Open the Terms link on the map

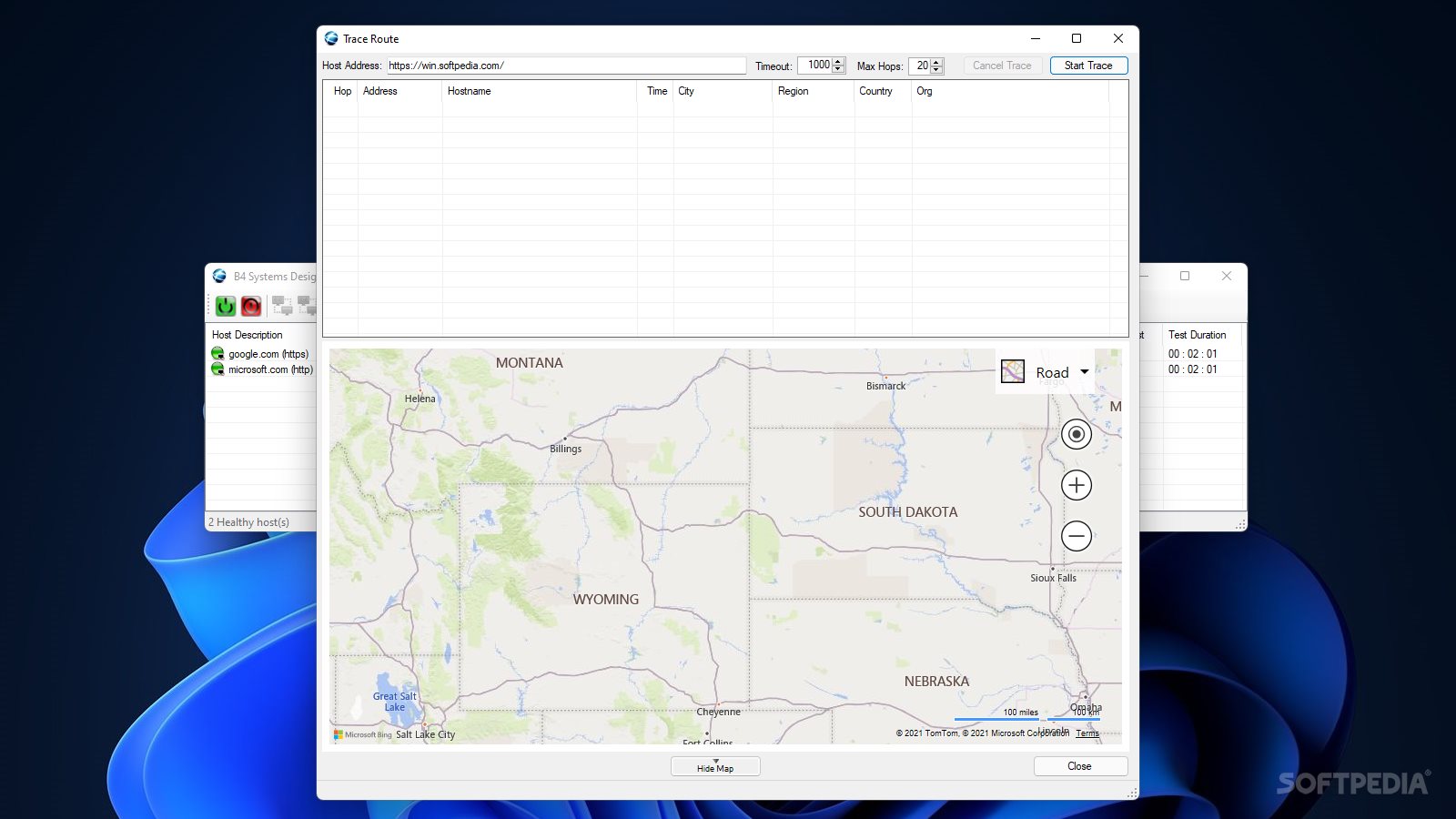tap(1087, 733)
